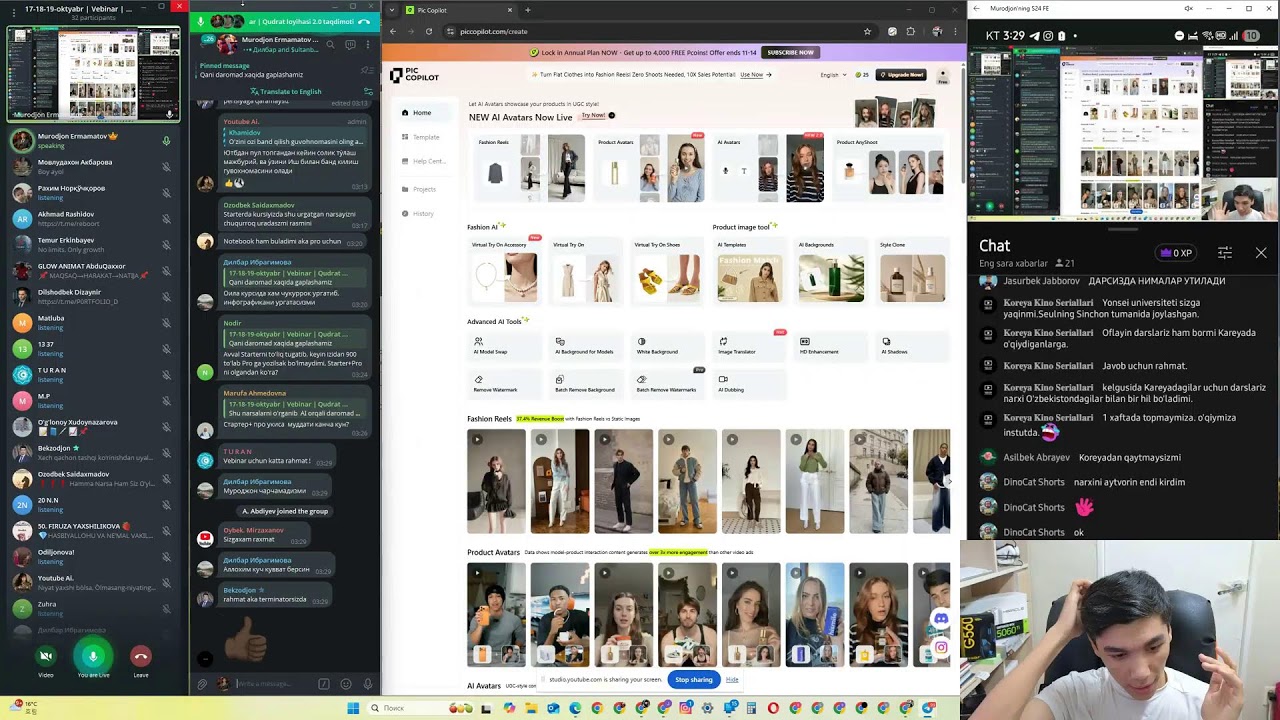Click the Upgrade Now button

click(x=901, y=75)
